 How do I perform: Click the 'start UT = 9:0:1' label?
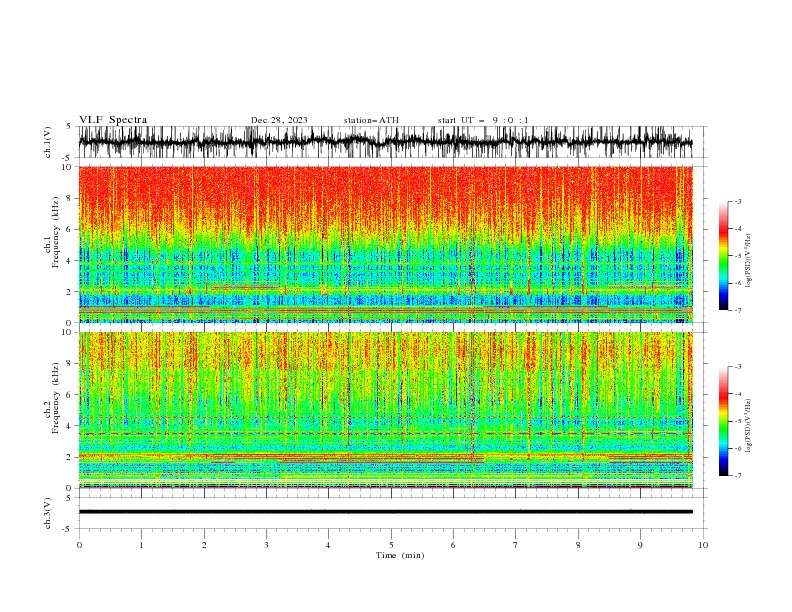pyautogui.click(x=483, y=120)
